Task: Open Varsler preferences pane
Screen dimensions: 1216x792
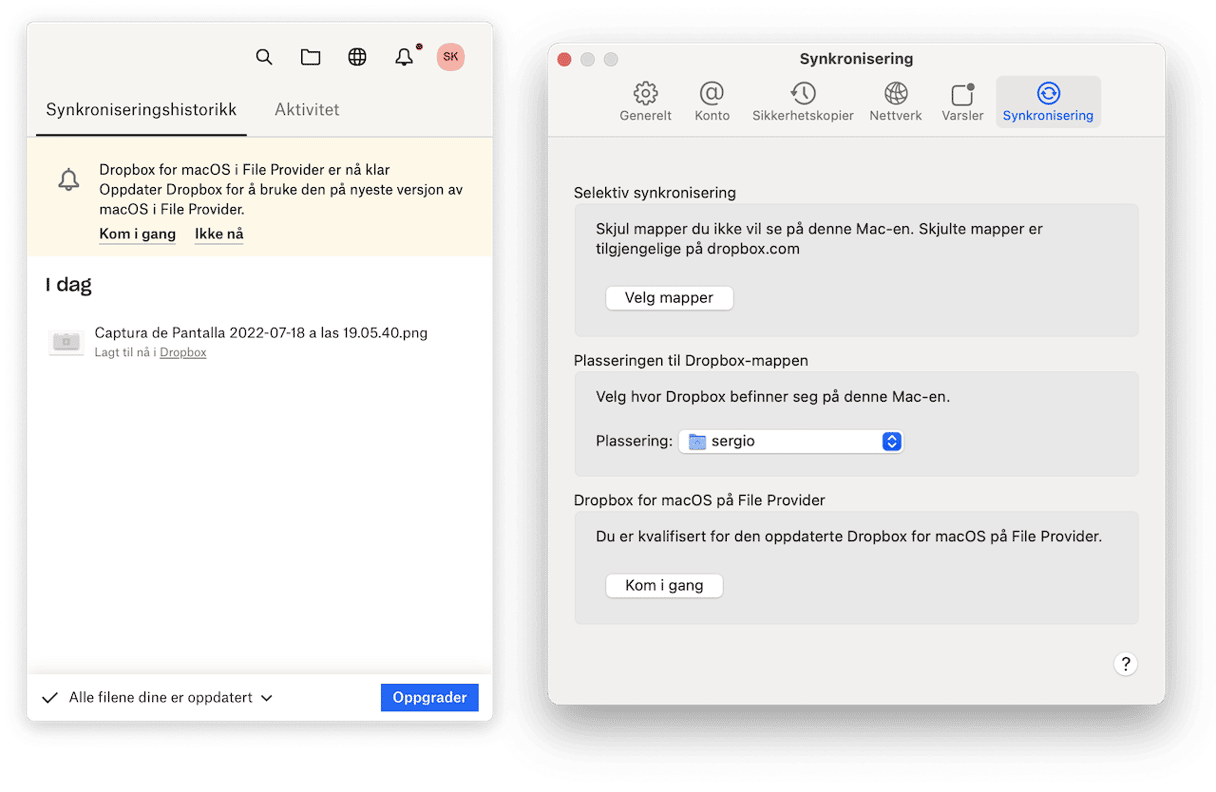Action: pyautogui.click(x=962, y=102)
